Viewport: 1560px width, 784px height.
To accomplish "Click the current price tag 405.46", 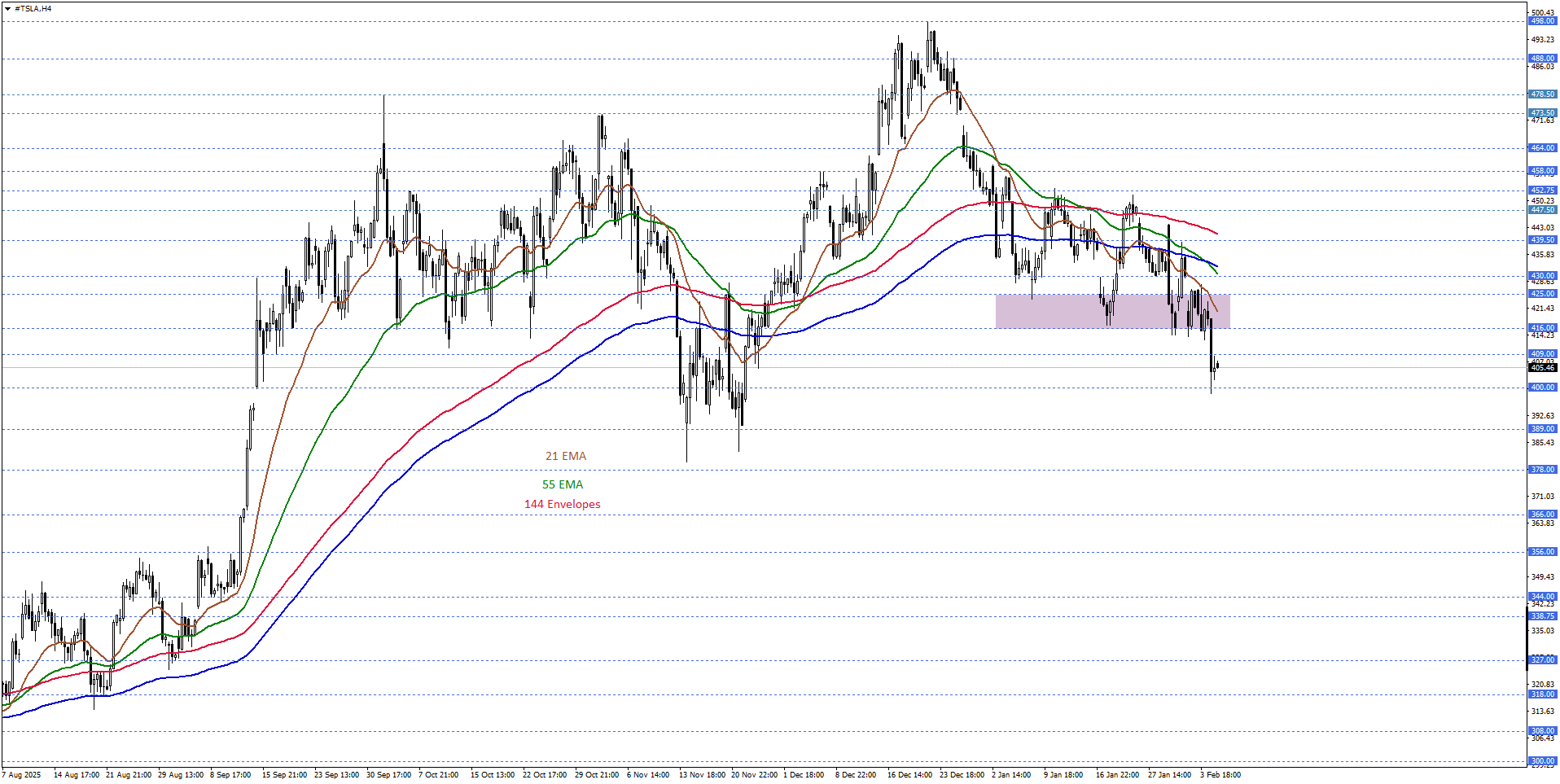I will pyautogui.click(x=1542, y=368).
